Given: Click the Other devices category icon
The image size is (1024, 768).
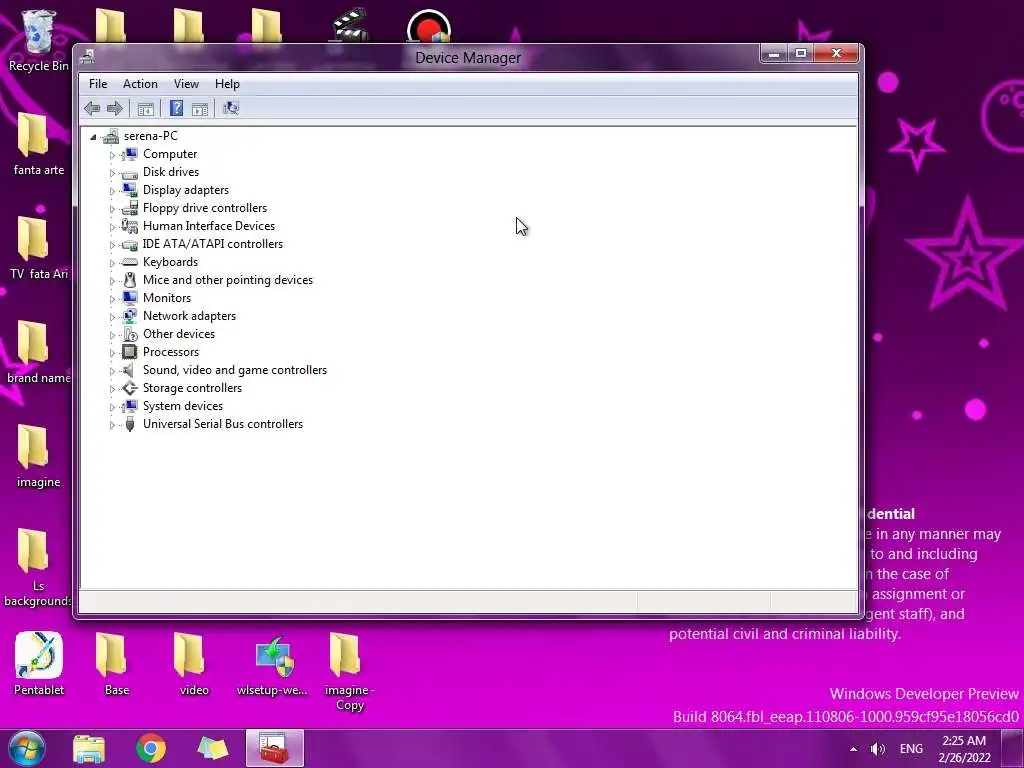Looking at the screenshot, I should pos(130,334).
